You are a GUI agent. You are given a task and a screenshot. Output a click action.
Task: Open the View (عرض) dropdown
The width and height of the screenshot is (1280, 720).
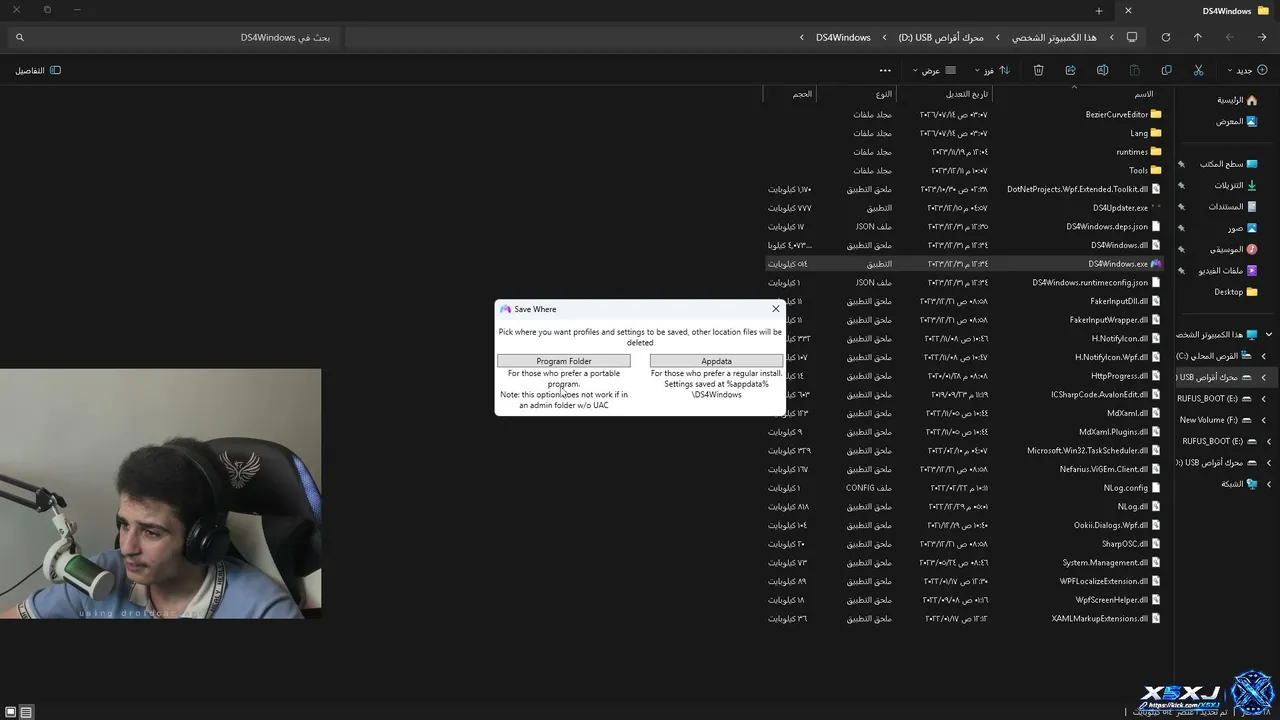coord(935,70)
